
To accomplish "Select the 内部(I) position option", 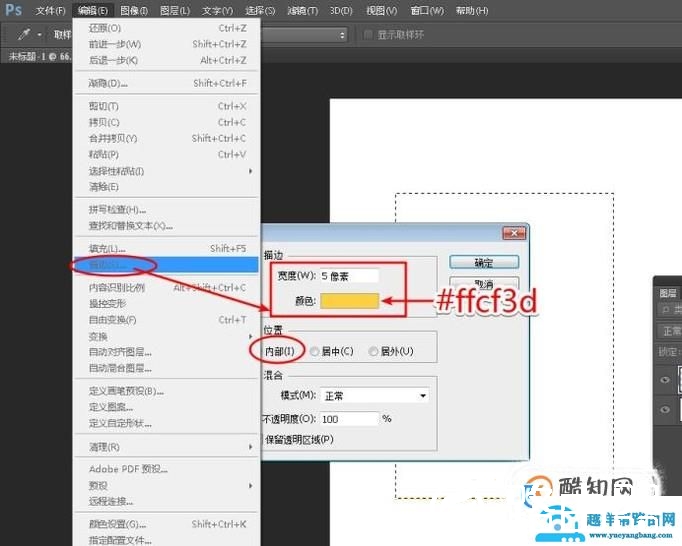I will (279, 351).
